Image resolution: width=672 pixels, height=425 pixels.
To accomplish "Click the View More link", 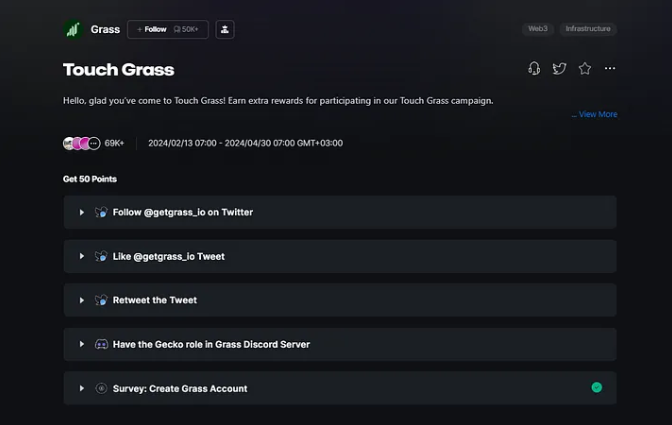I will click(x=597, y=114).
